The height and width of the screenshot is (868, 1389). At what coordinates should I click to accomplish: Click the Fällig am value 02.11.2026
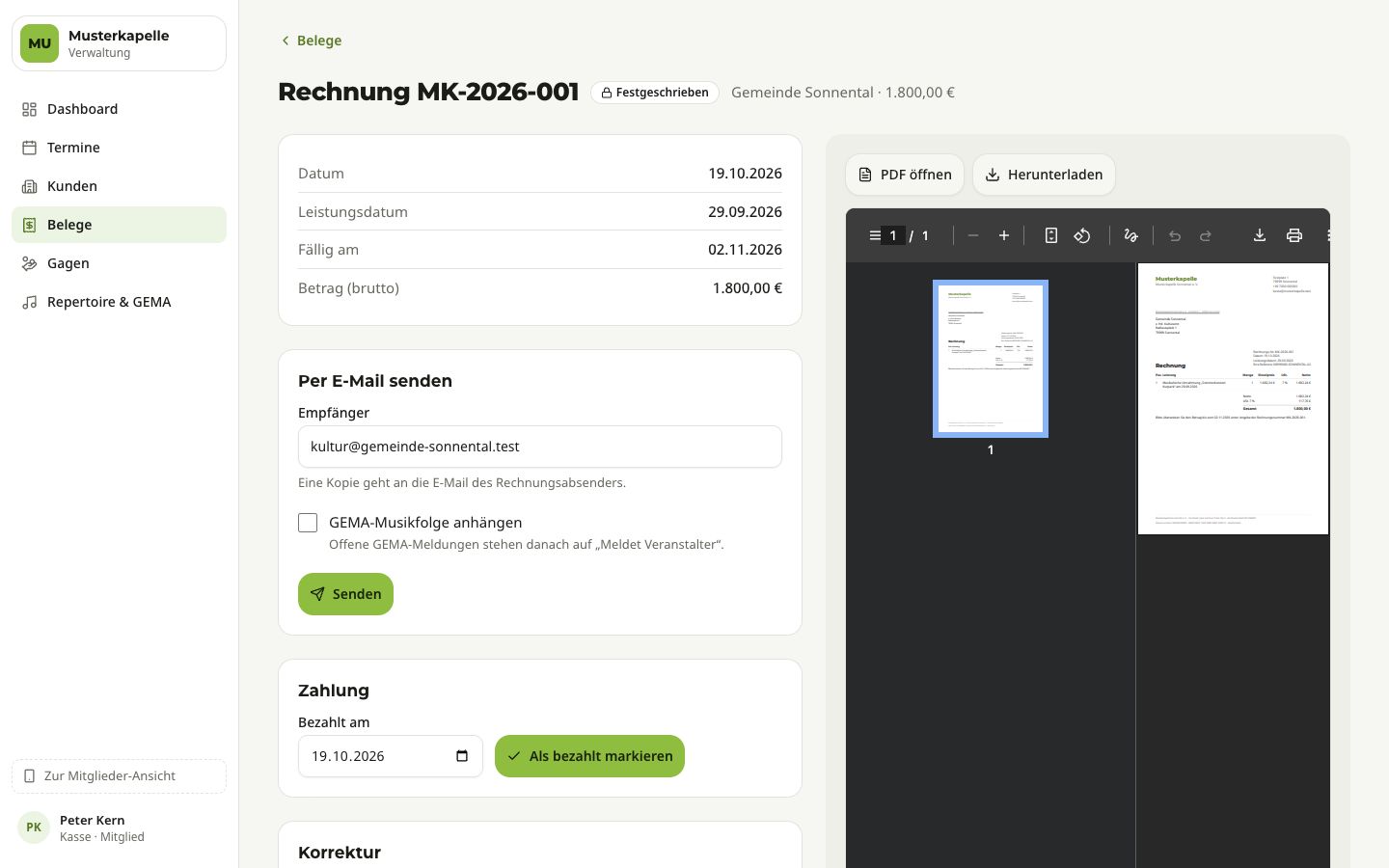pos(745,250)
